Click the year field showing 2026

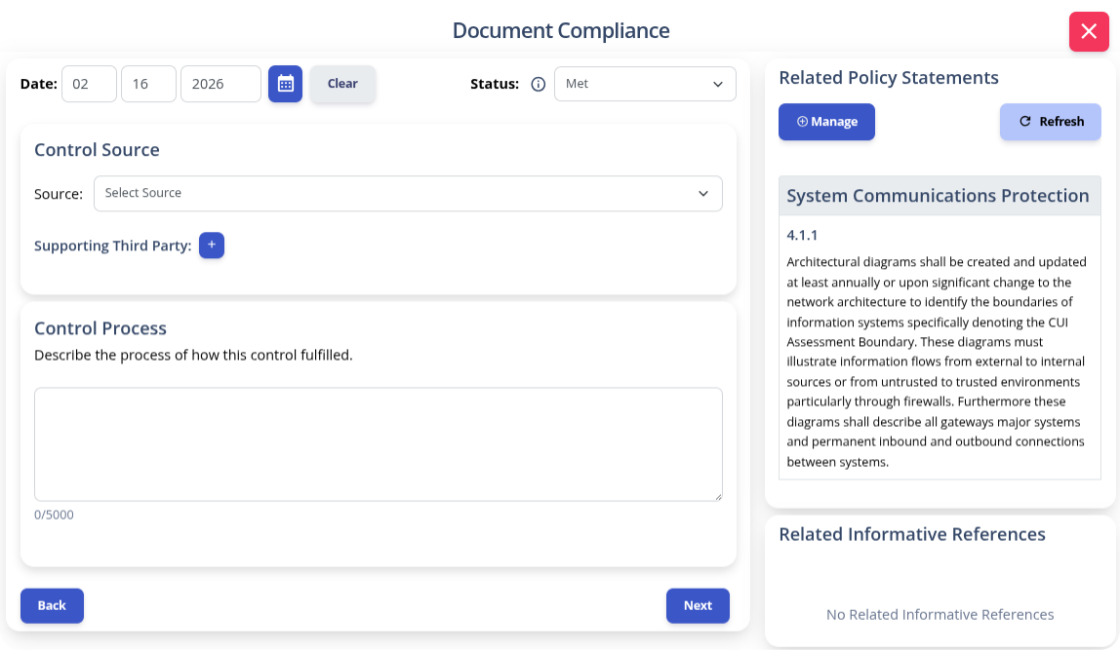[221, 84]
